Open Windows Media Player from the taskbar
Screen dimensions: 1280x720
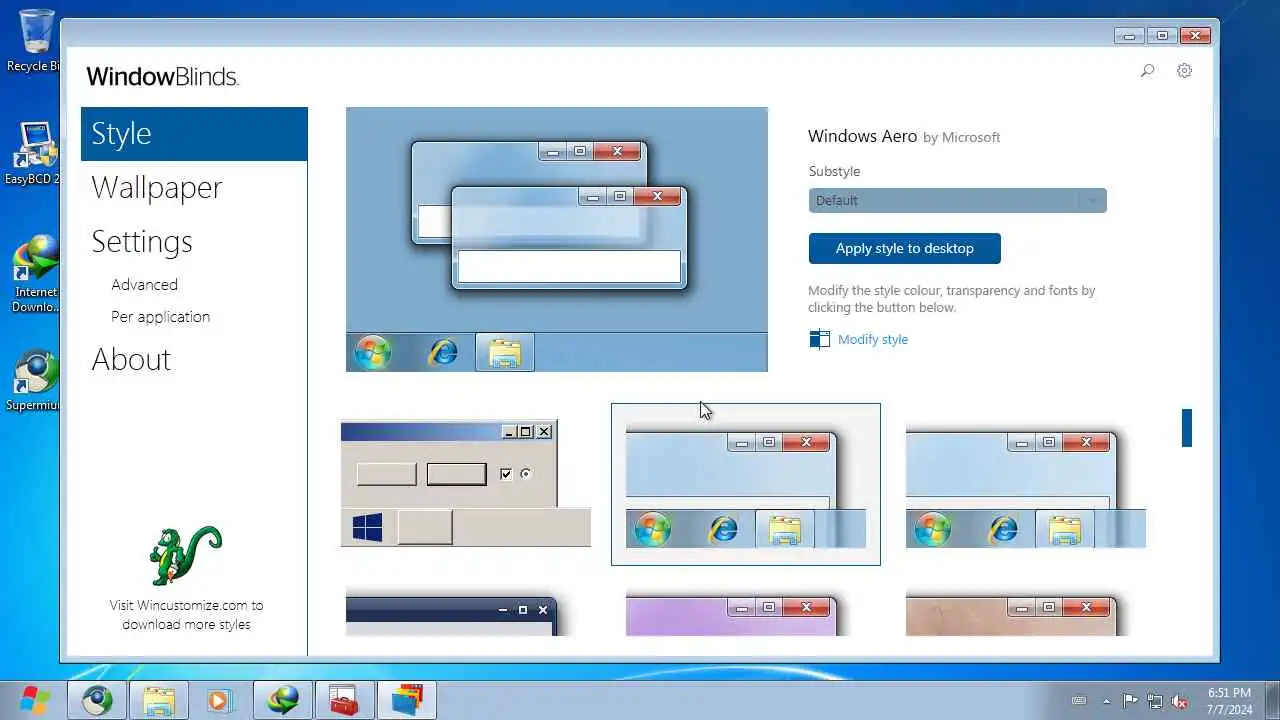click(218, 701)
